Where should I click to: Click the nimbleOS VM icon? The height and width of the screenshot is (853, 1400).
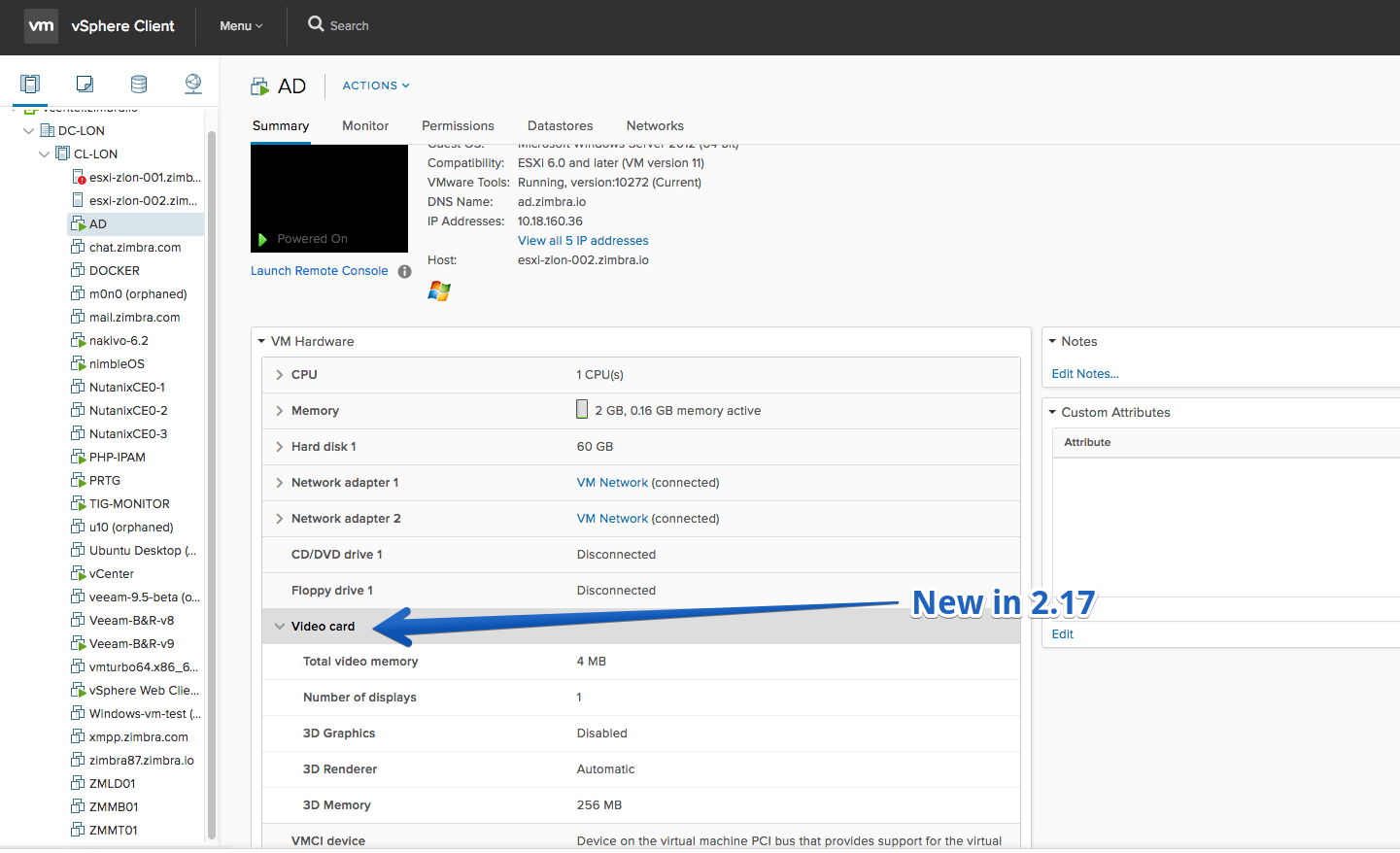tap(79, 363)
